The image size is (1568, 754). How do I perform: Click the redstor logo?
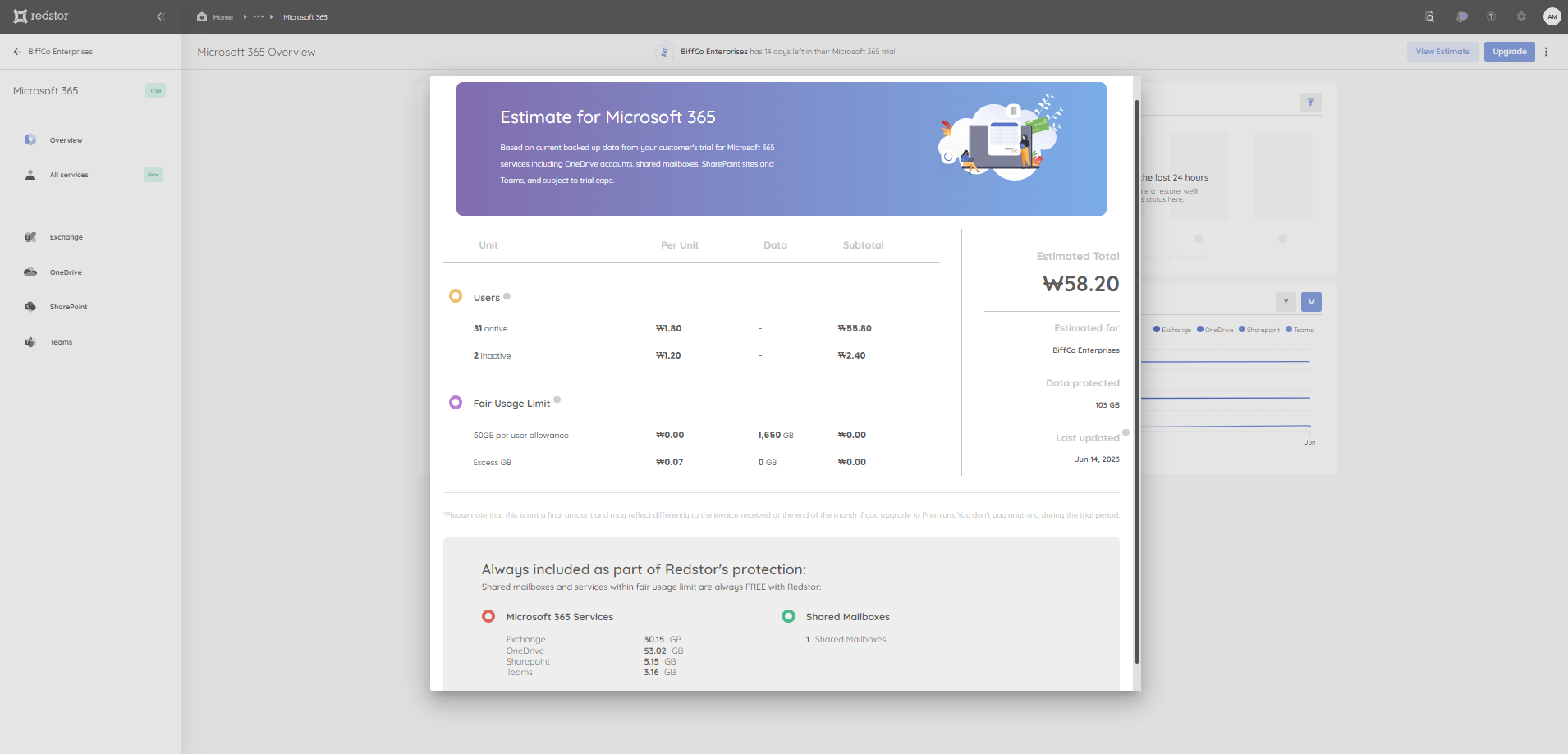click(40, 16)
